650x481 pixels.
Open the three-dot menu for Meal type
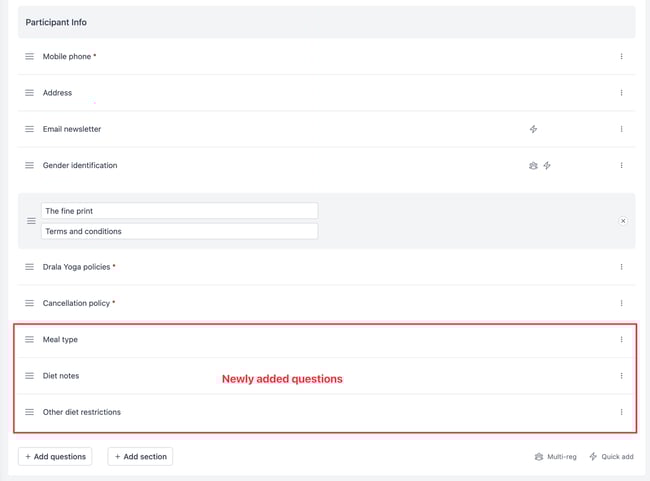coord(621,340)
